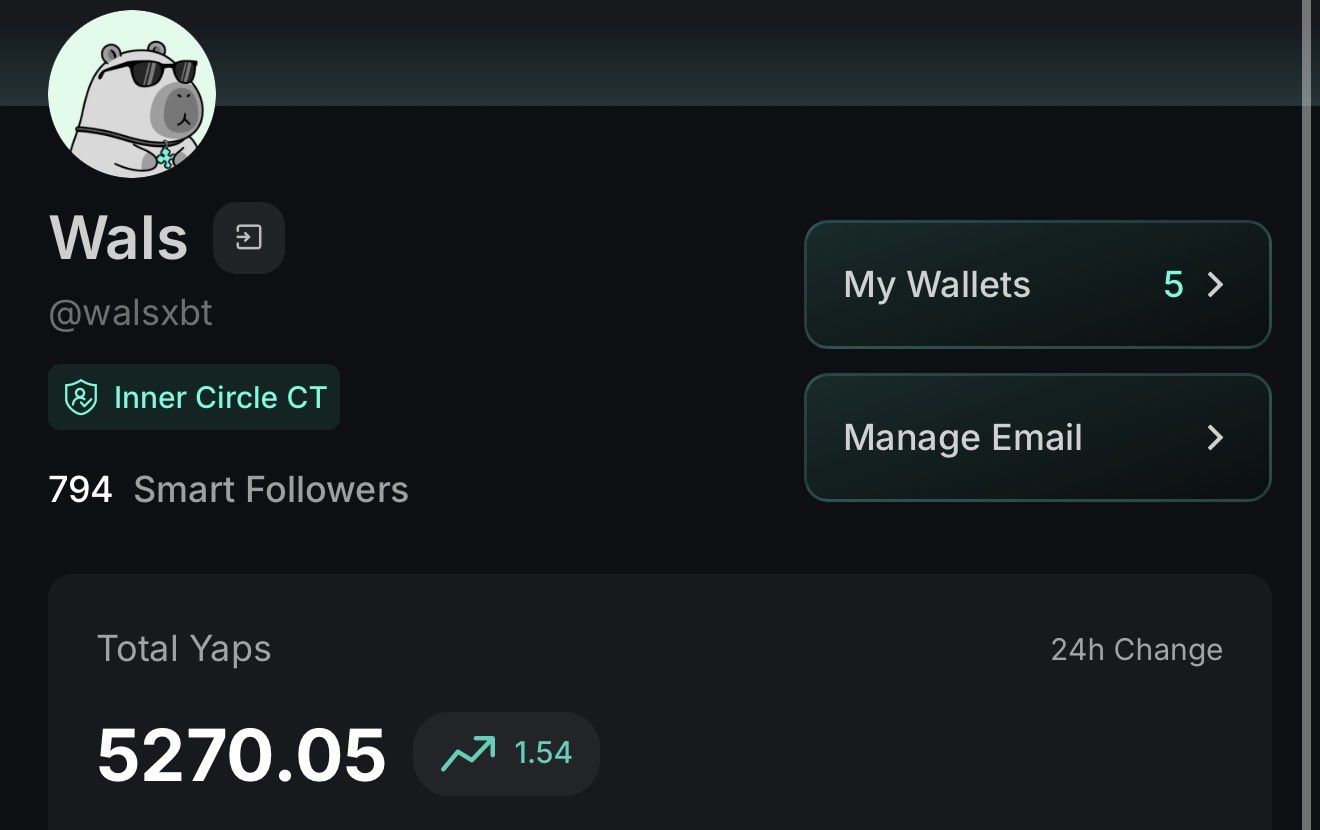Click the 24h Change label
Image resolution: width=1320 pixels, height=830 pixels.
(x=1136, y=650)
